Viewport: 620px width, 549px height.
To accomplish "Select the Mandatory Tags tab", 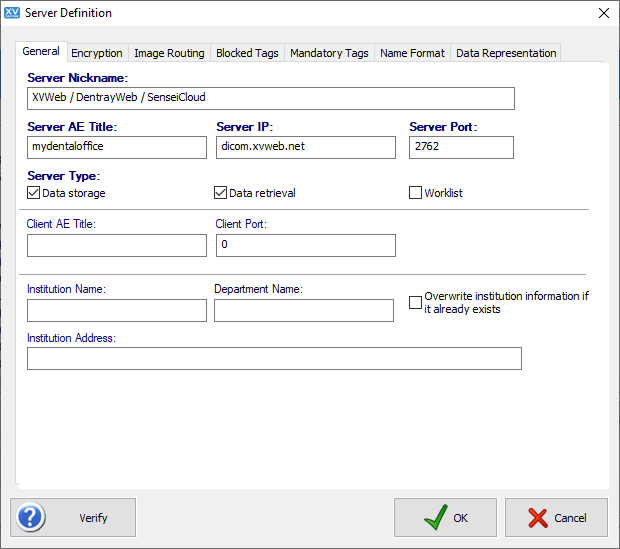I will [x=329, y=53].
